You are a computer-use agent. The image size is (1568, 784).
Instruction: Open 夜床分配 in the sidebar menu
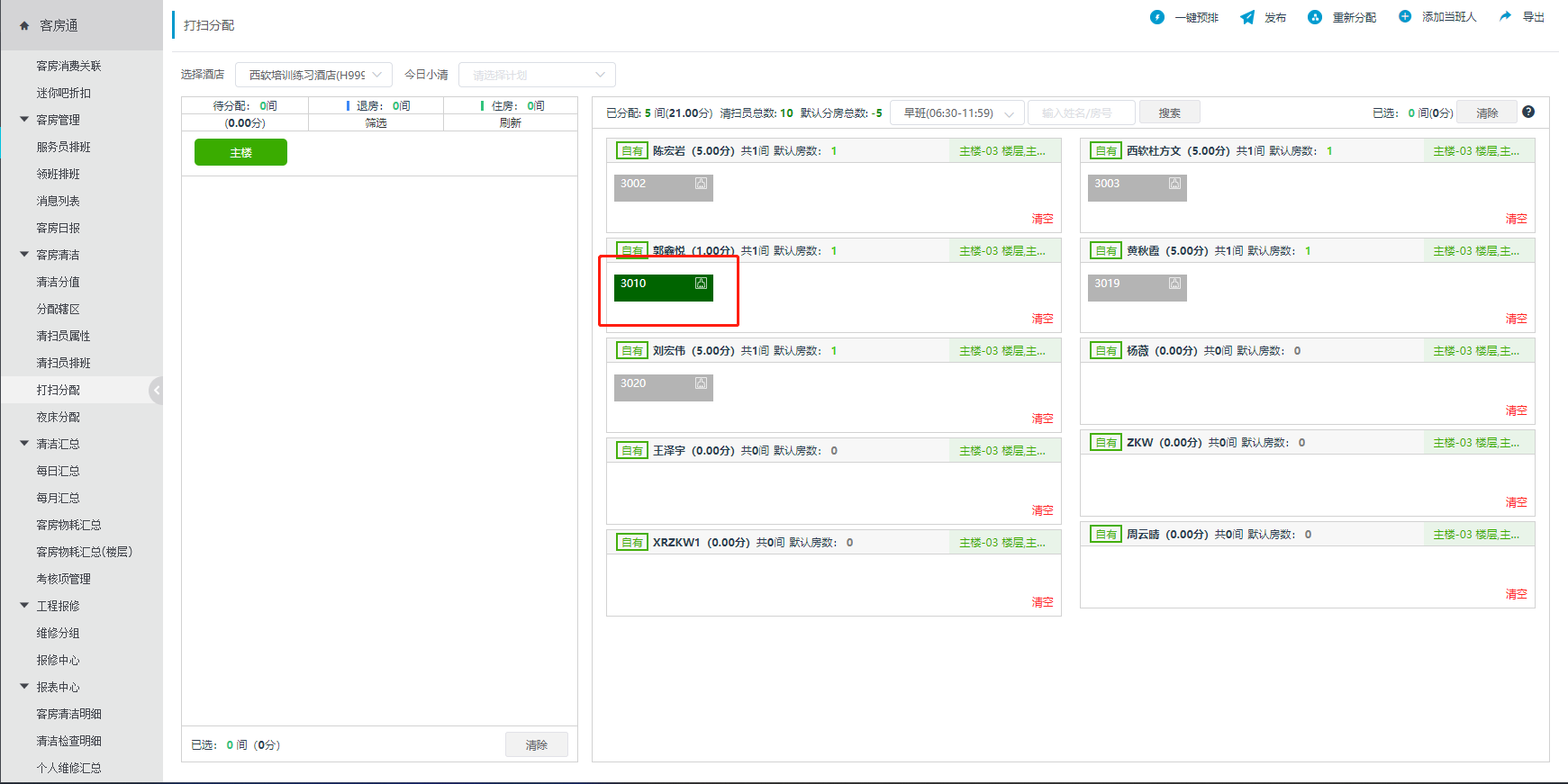[x=59, y=417]
